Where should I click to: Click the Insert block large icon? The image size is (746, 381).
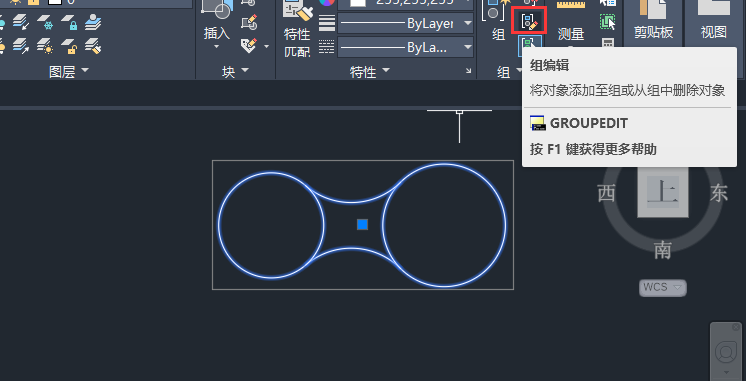tap(217, 10)
